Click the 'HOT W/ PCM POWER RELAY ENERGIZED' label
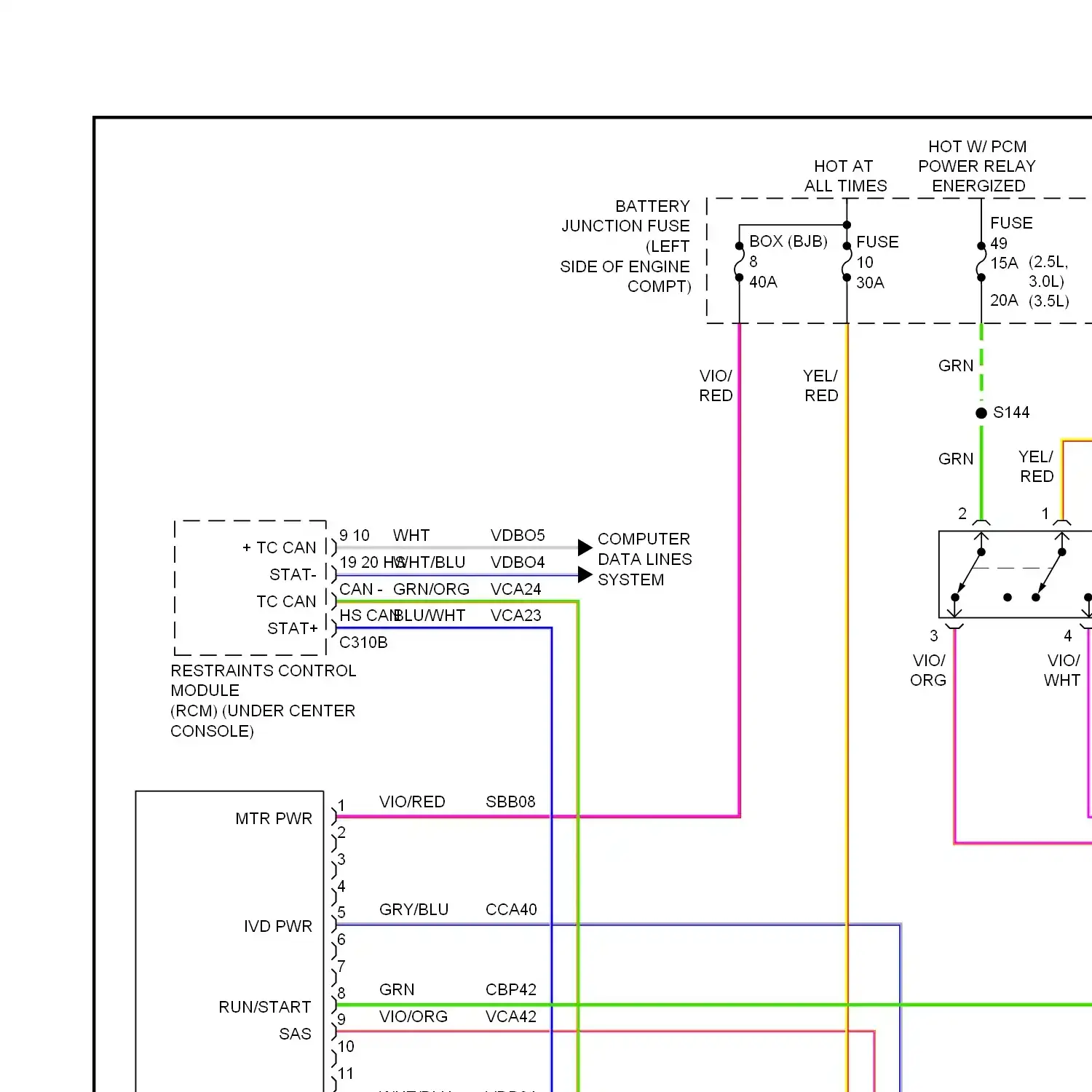The width and height of the screenshot is (1092, 1092). (977, 166)
